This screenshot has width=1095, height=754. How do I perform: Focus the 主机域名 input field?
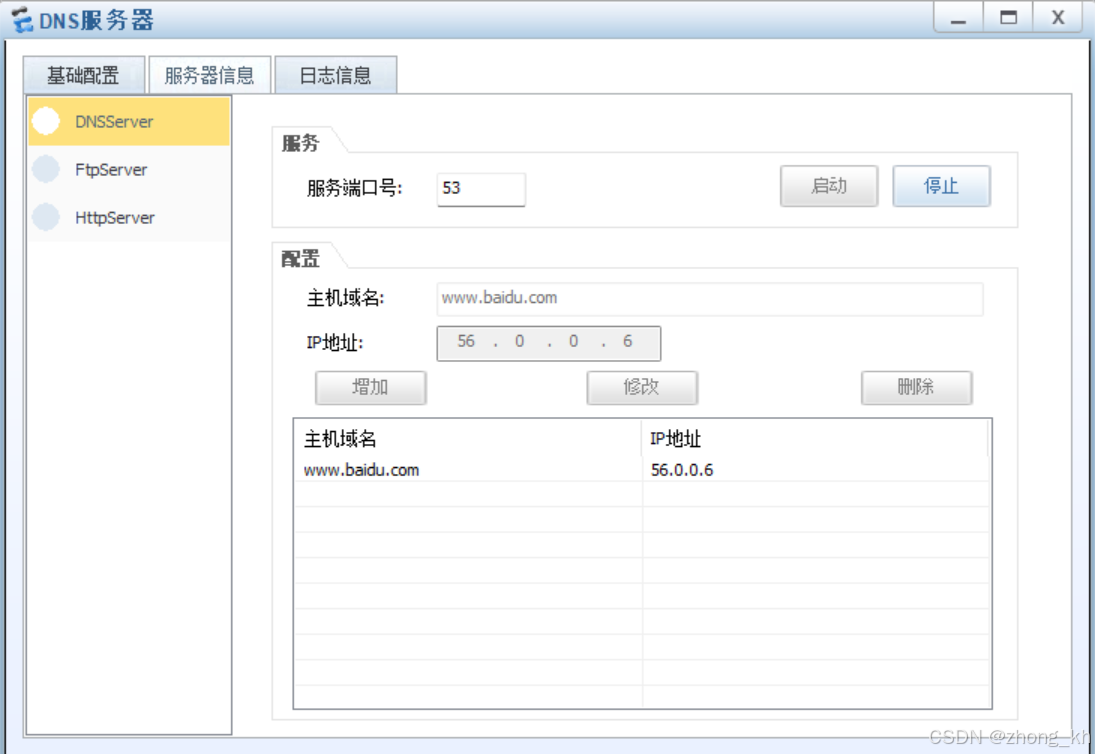coord(710,299)
